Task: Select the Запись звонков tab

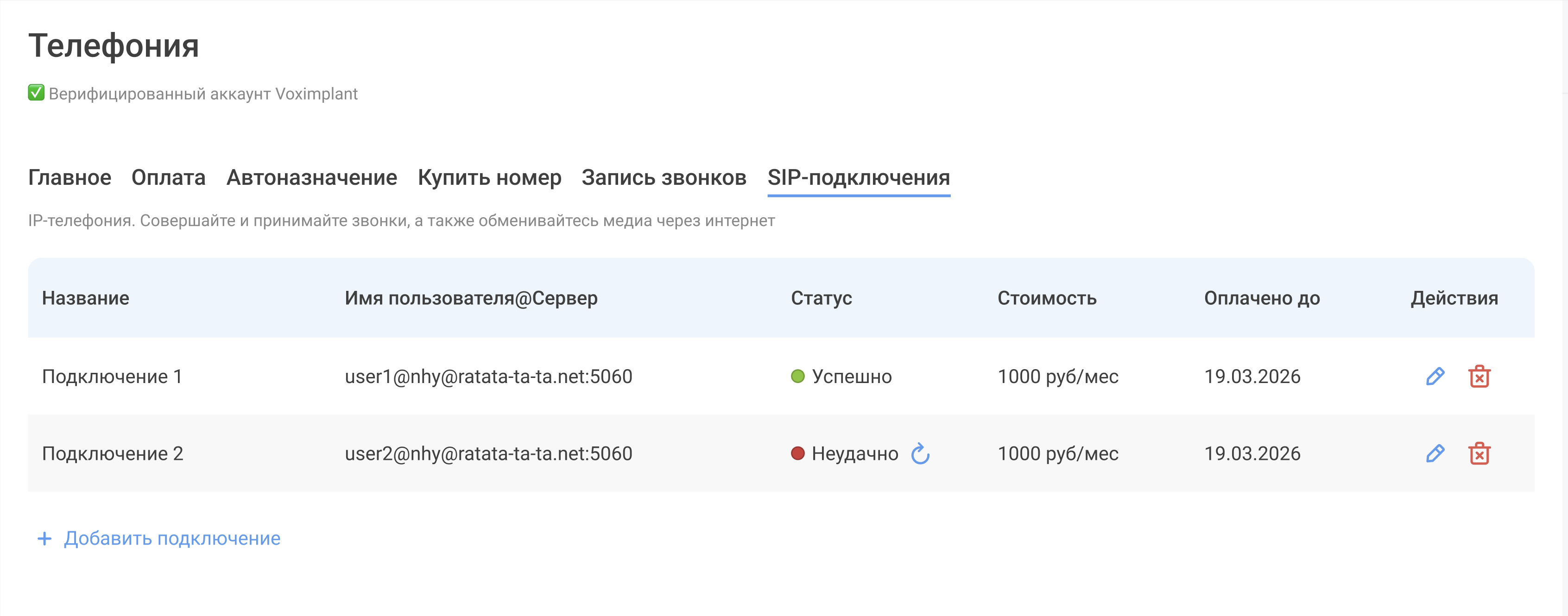Action: point(664,177)
